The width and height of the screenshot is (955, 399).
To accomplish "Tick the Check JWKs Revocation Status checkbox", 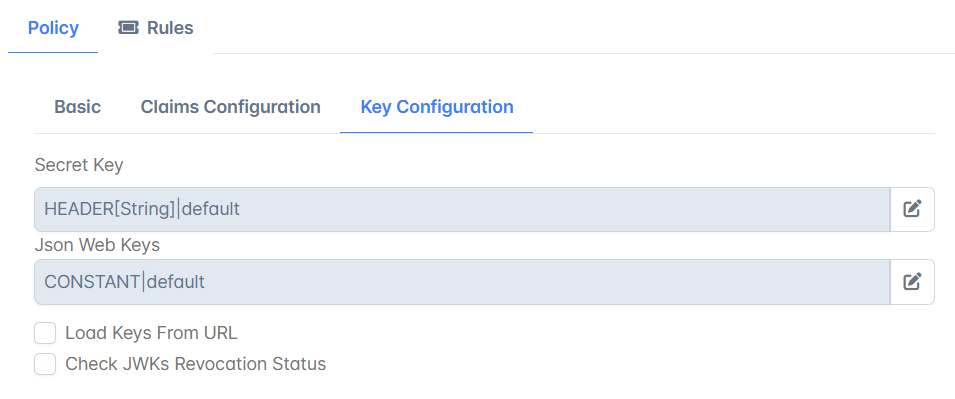I will click(x=45, y=364).
